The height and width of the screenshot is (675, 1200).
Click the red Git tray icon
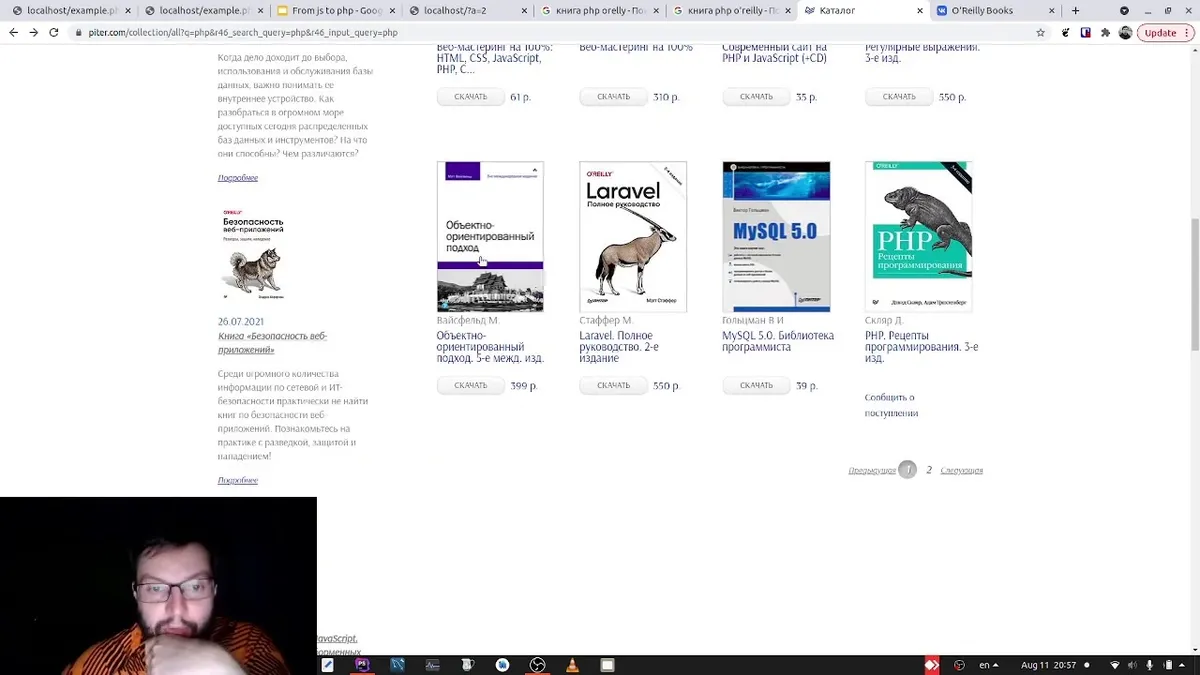click(x=931, y=665)
